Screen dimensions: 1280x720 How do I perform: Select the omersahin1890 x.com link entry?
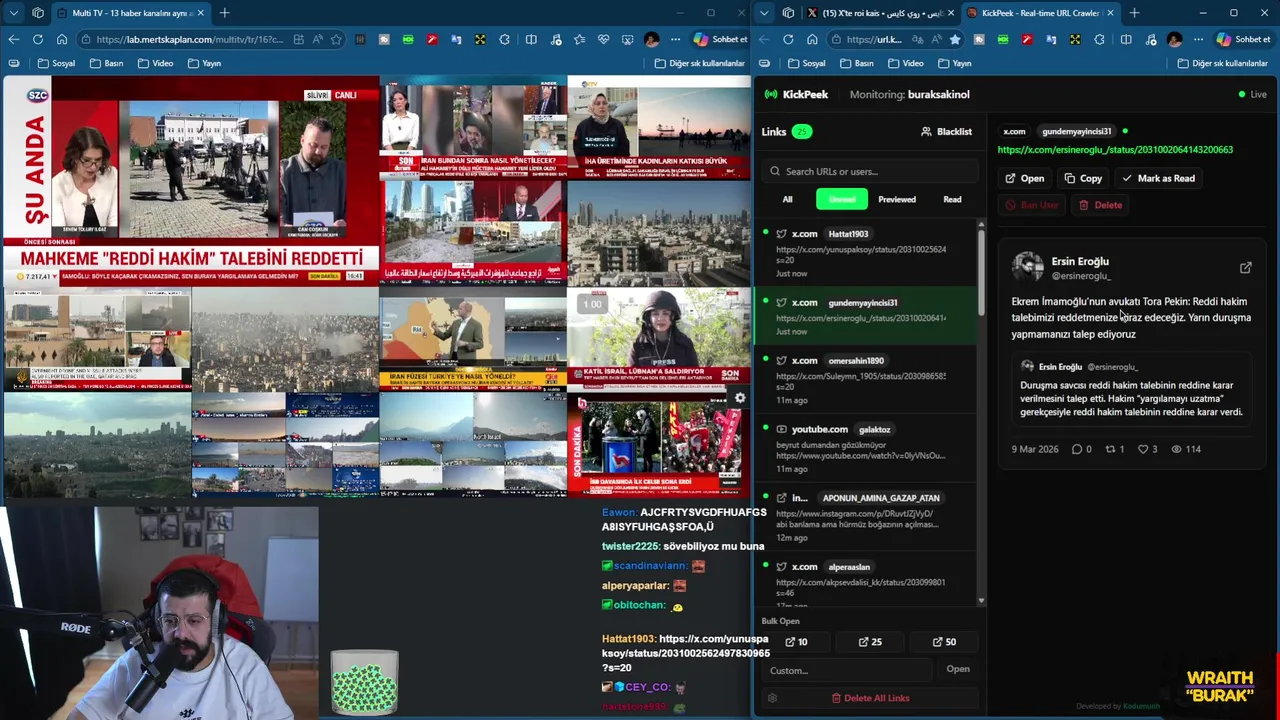coord(866,380)
